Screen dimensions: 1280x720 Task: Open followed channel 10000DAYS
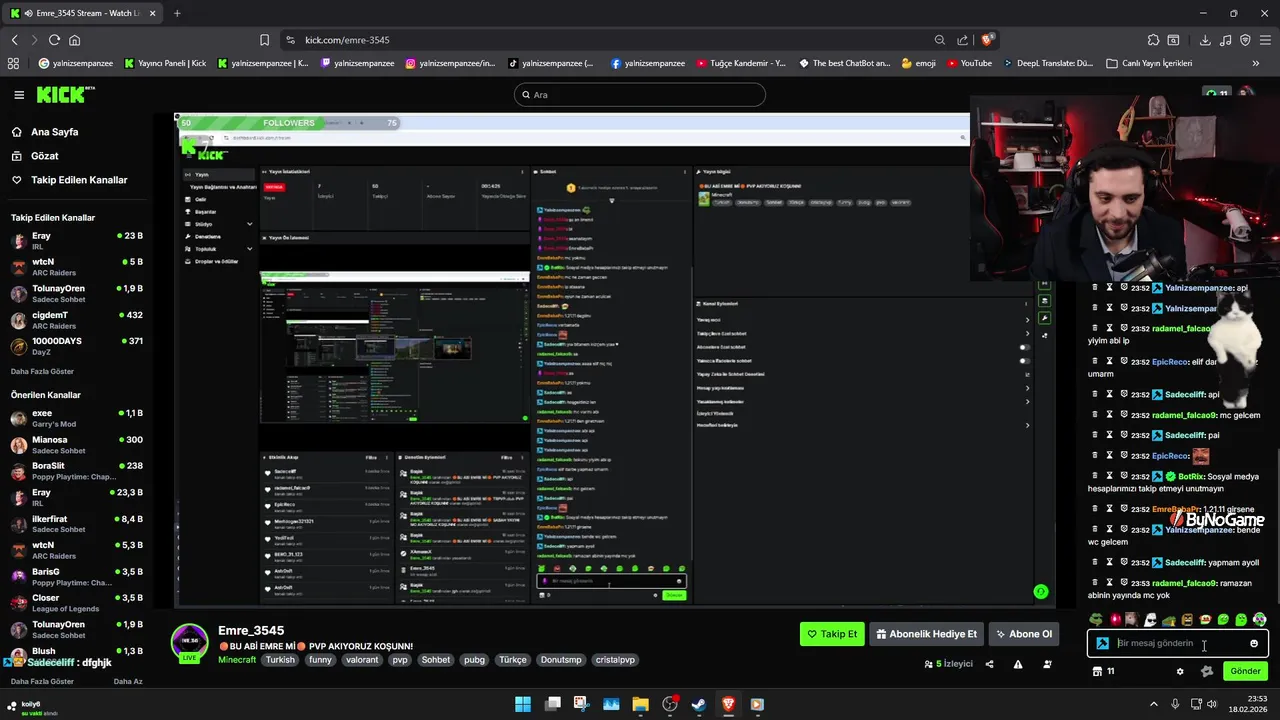76,346
